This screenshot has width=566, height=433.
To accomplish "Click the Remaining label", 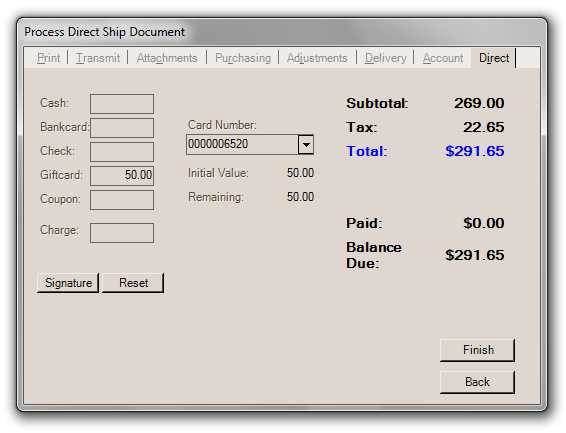I will pyautogui.click(x=216, y=197).
